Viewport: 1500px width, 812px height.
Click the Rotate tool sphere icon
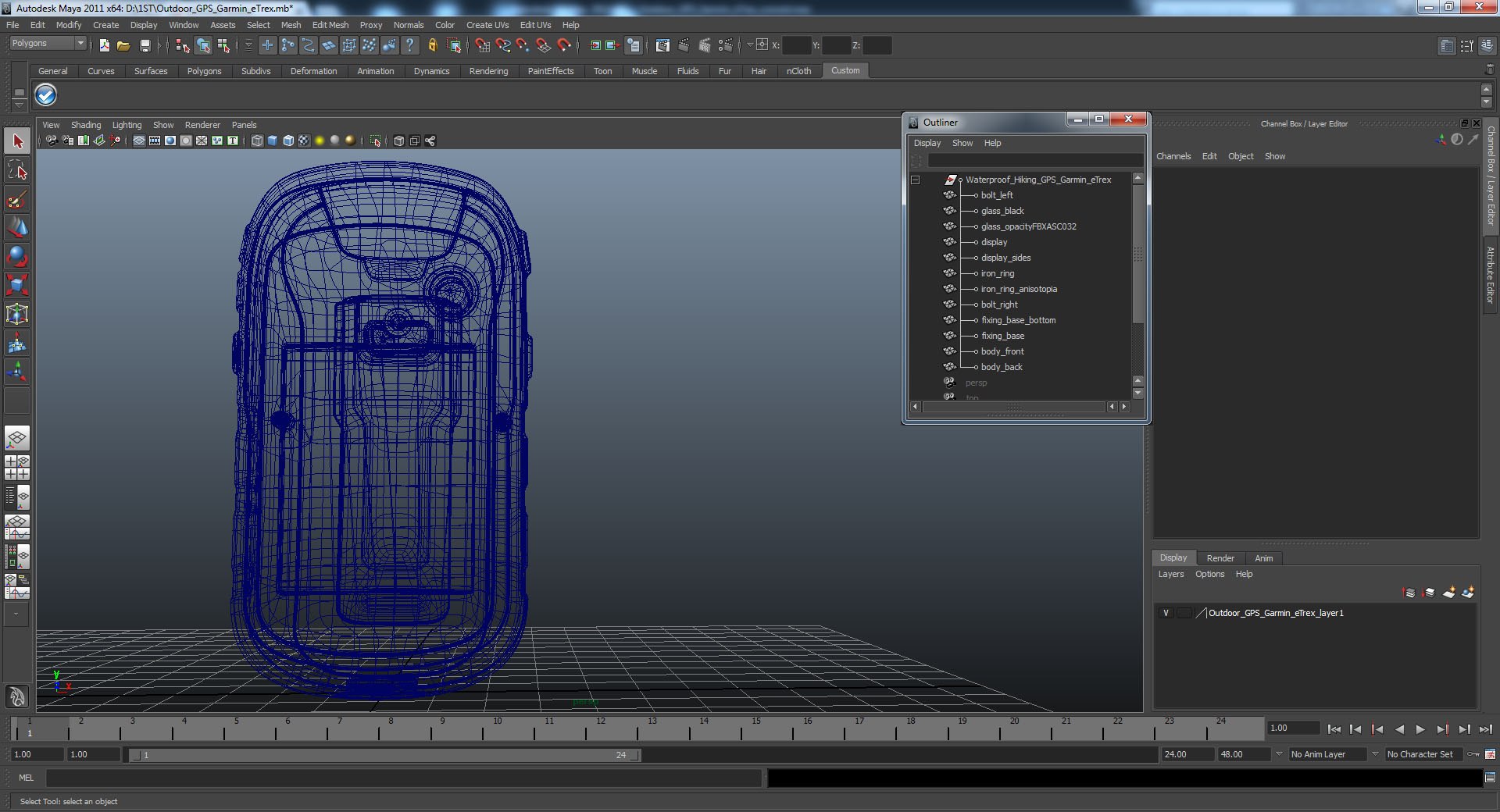pyautogui.click(x=17, y=256)
